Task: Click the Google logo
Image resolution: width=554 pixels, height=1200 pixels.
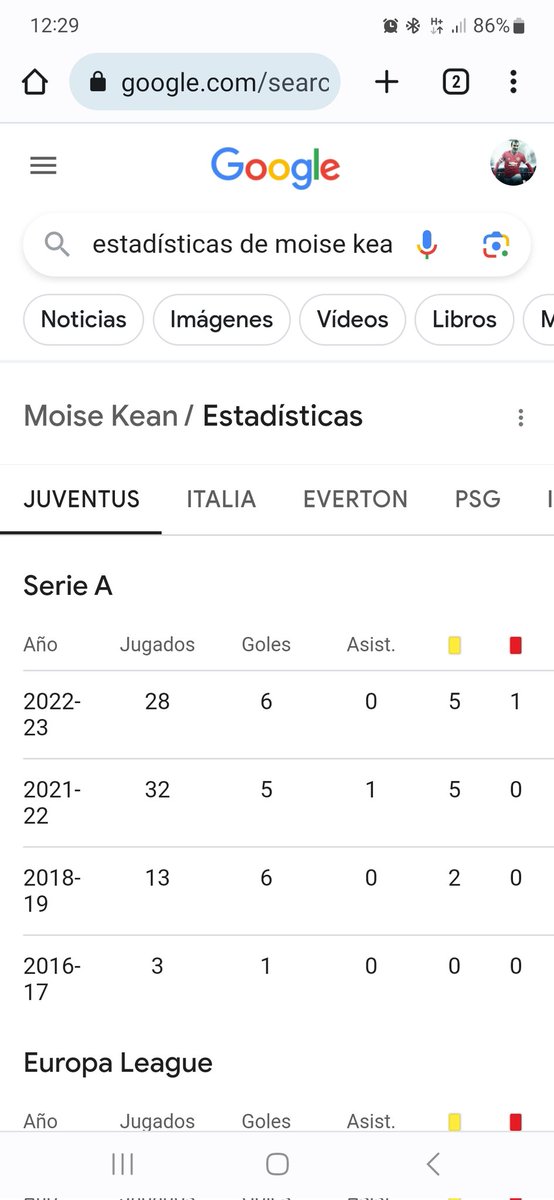Action: pyautogui.click(x=275, y=167)
